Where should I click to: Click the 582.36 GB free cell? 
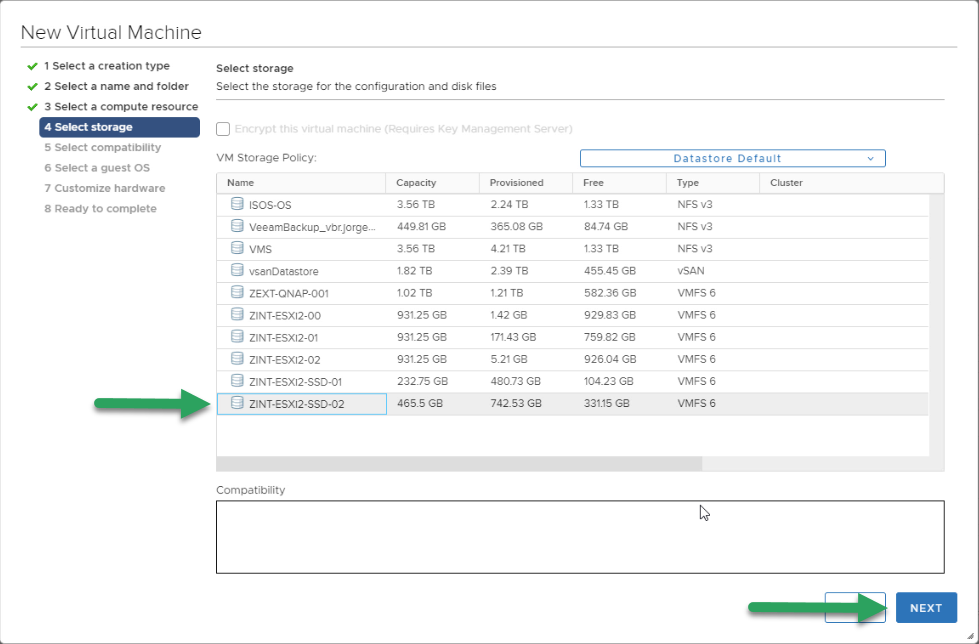pyautogui.click(x=610, y=292)
